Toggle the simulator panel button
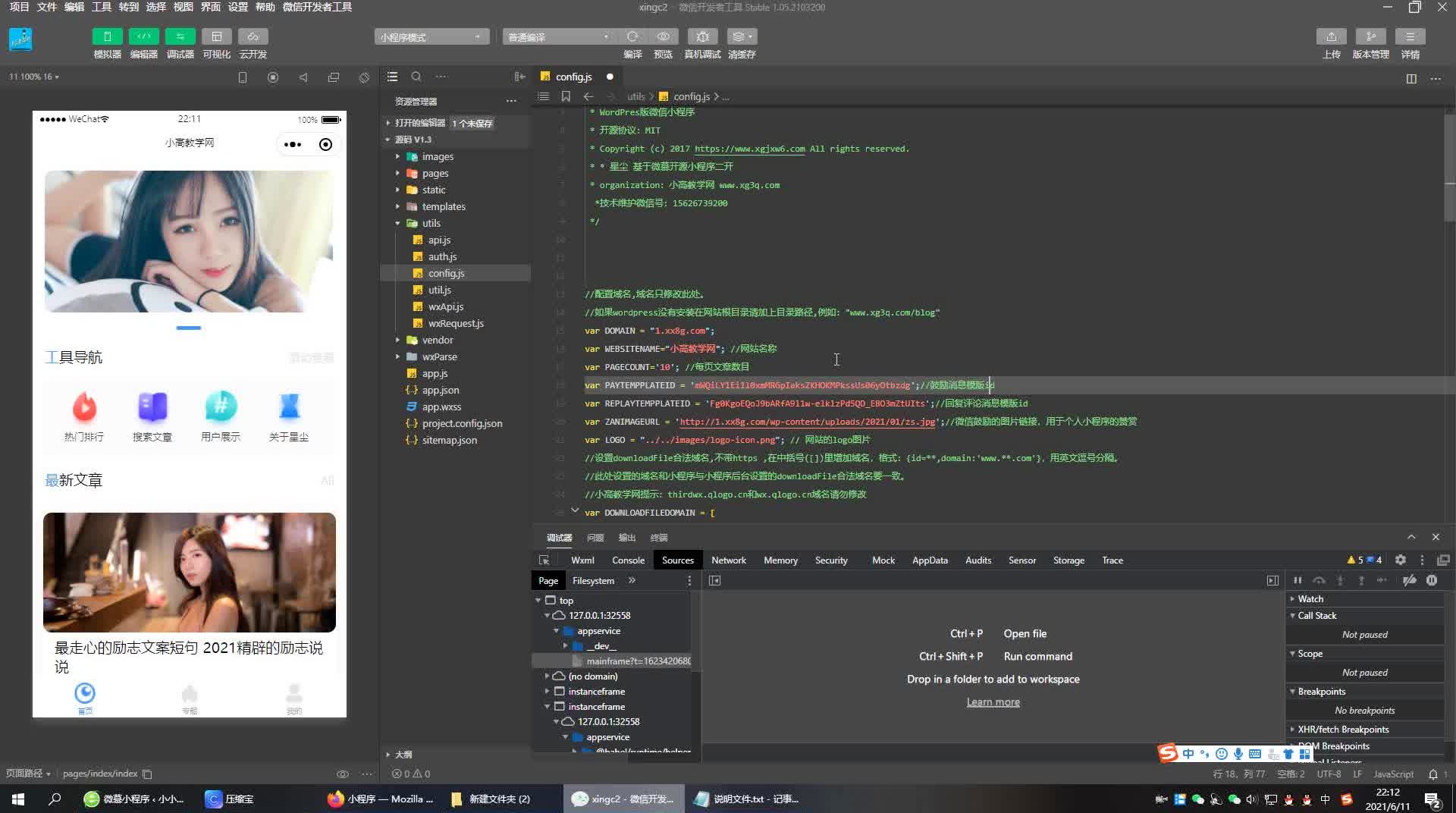The width and height of the screenshot is (1456, 813). click(x=107, y=36)
